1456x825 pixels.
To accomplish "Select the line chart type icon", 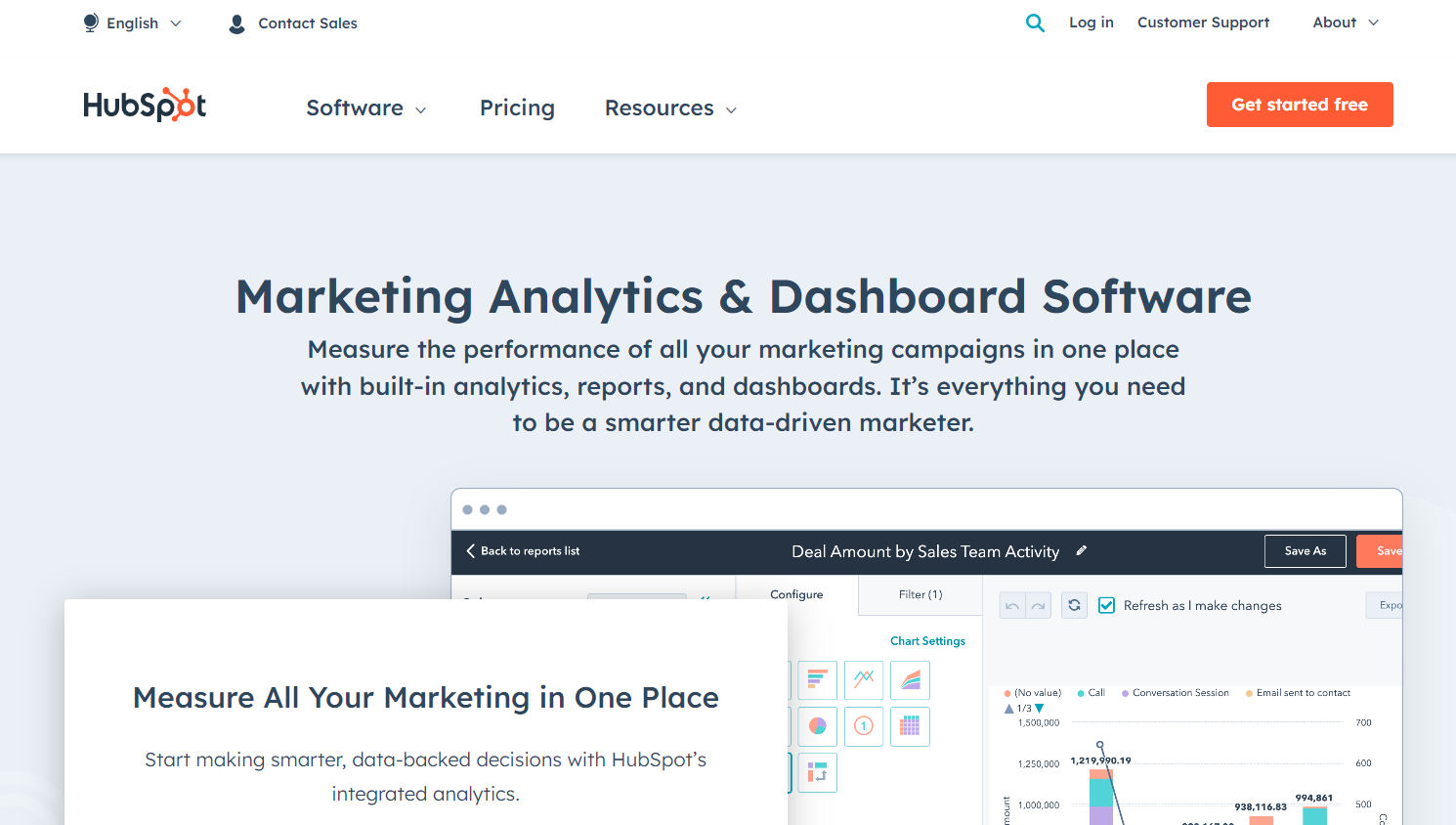I will coord(864,679).
